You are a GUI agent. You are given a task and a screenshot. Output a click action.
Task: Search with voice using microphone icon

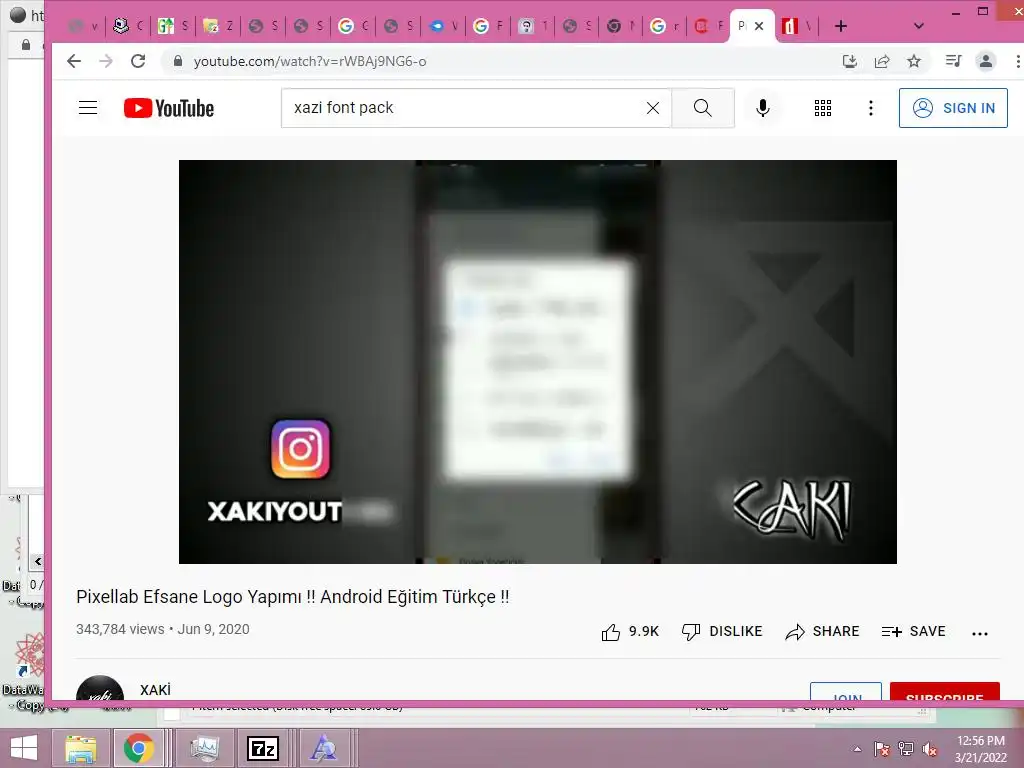pyautogui.click(x=762, y=108)
